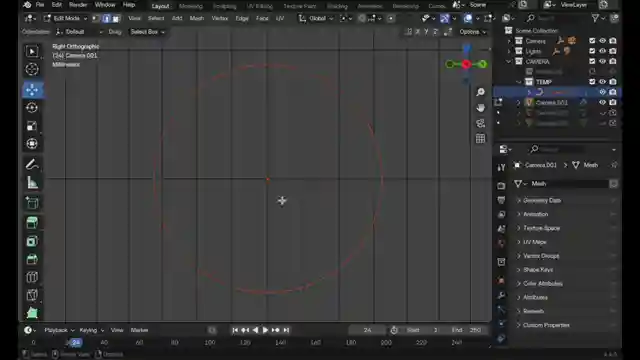This screenshot has height=360, width=640.
Task: Expand the Lights collection
Action: (x=509, y=51)
